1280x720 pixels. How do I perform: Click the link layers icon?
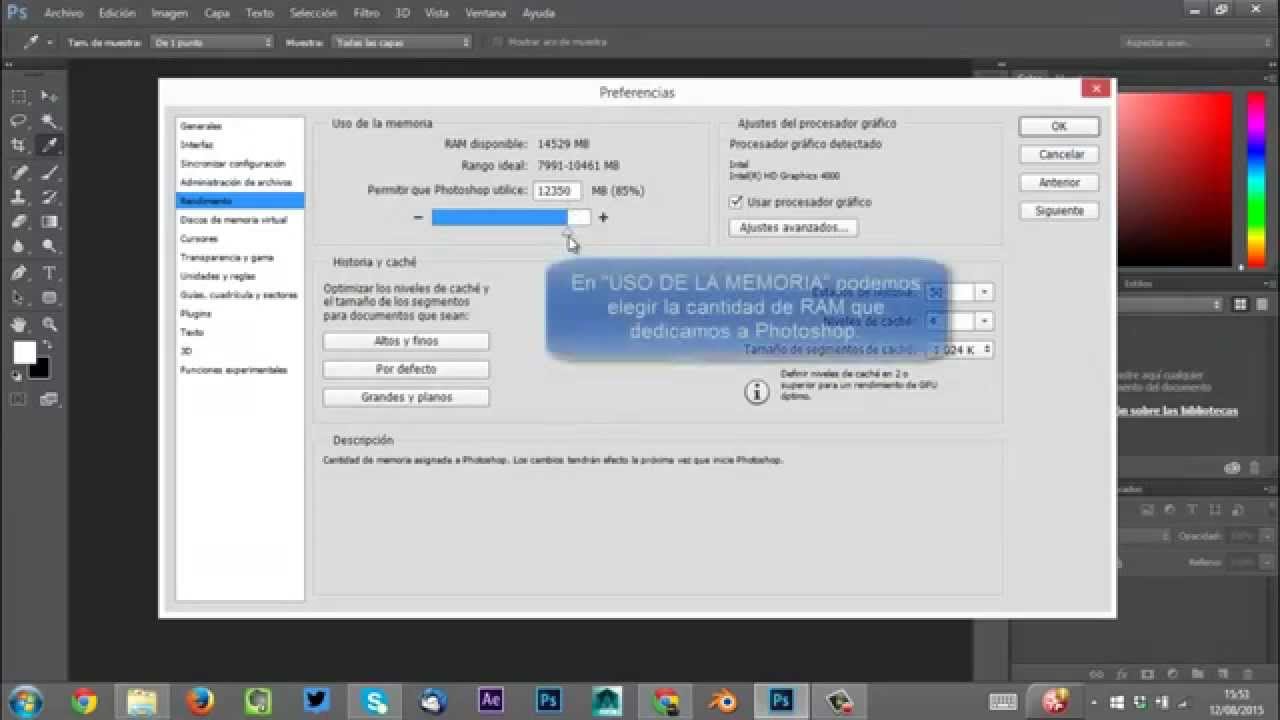point(1096,675)
